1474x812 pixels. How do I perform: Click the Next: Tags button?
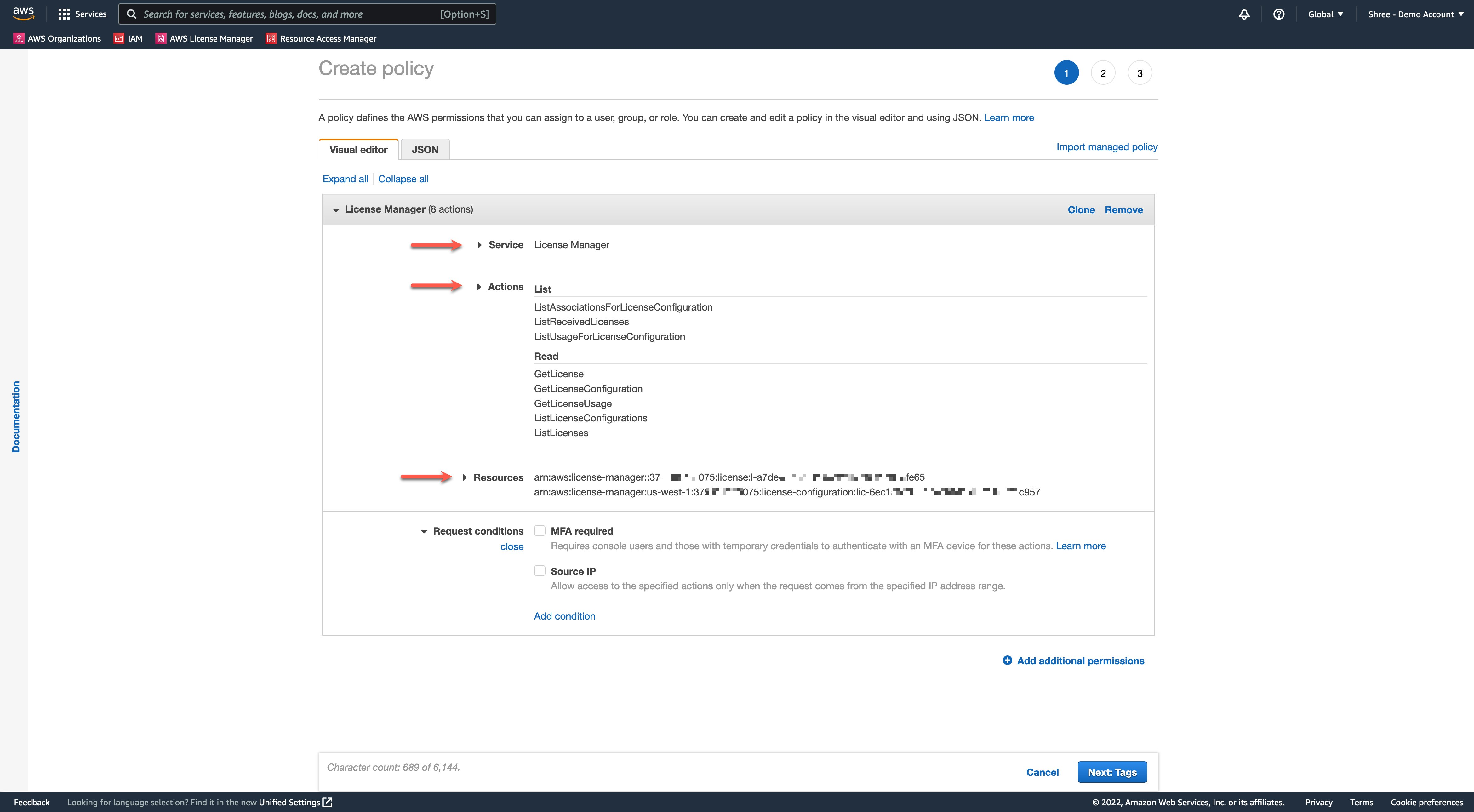(x=1111, y=771)
